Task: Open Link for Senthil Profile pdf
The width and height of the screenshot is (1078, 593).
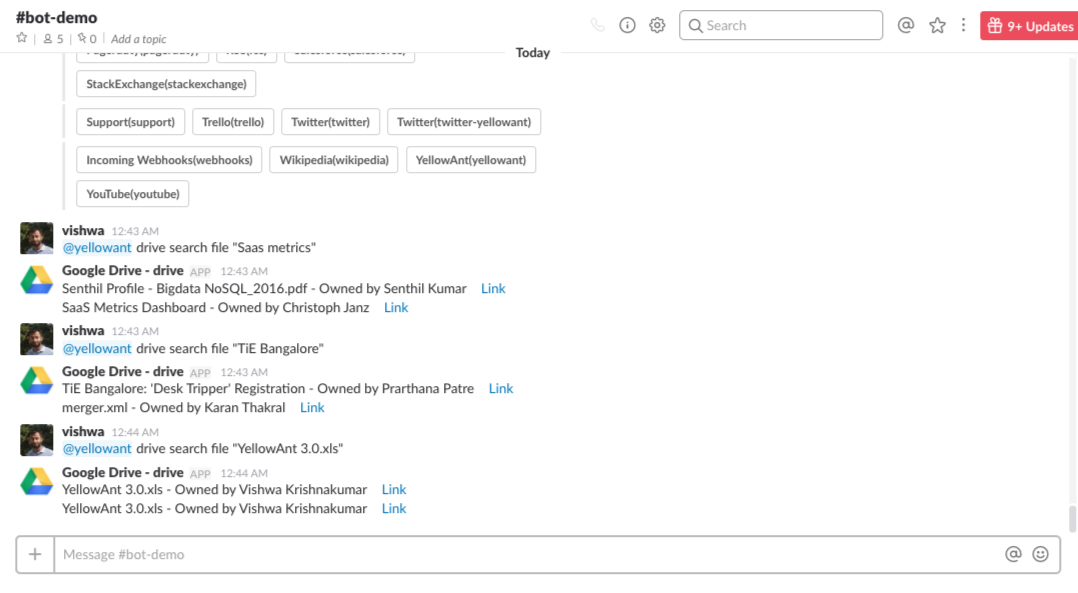Action: [493, 289]
